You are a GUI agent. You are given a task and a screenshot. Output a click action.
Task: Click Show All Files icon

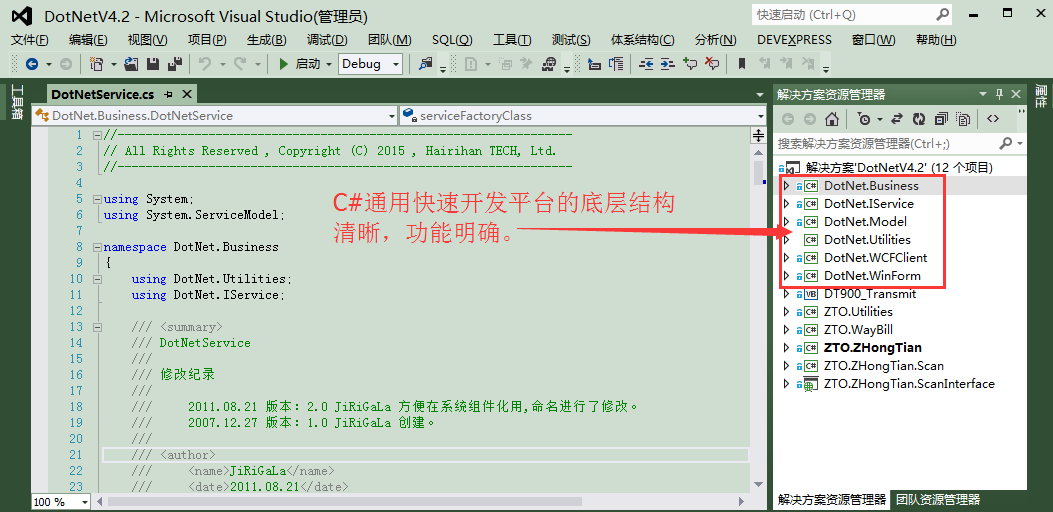tap(963, 119)
